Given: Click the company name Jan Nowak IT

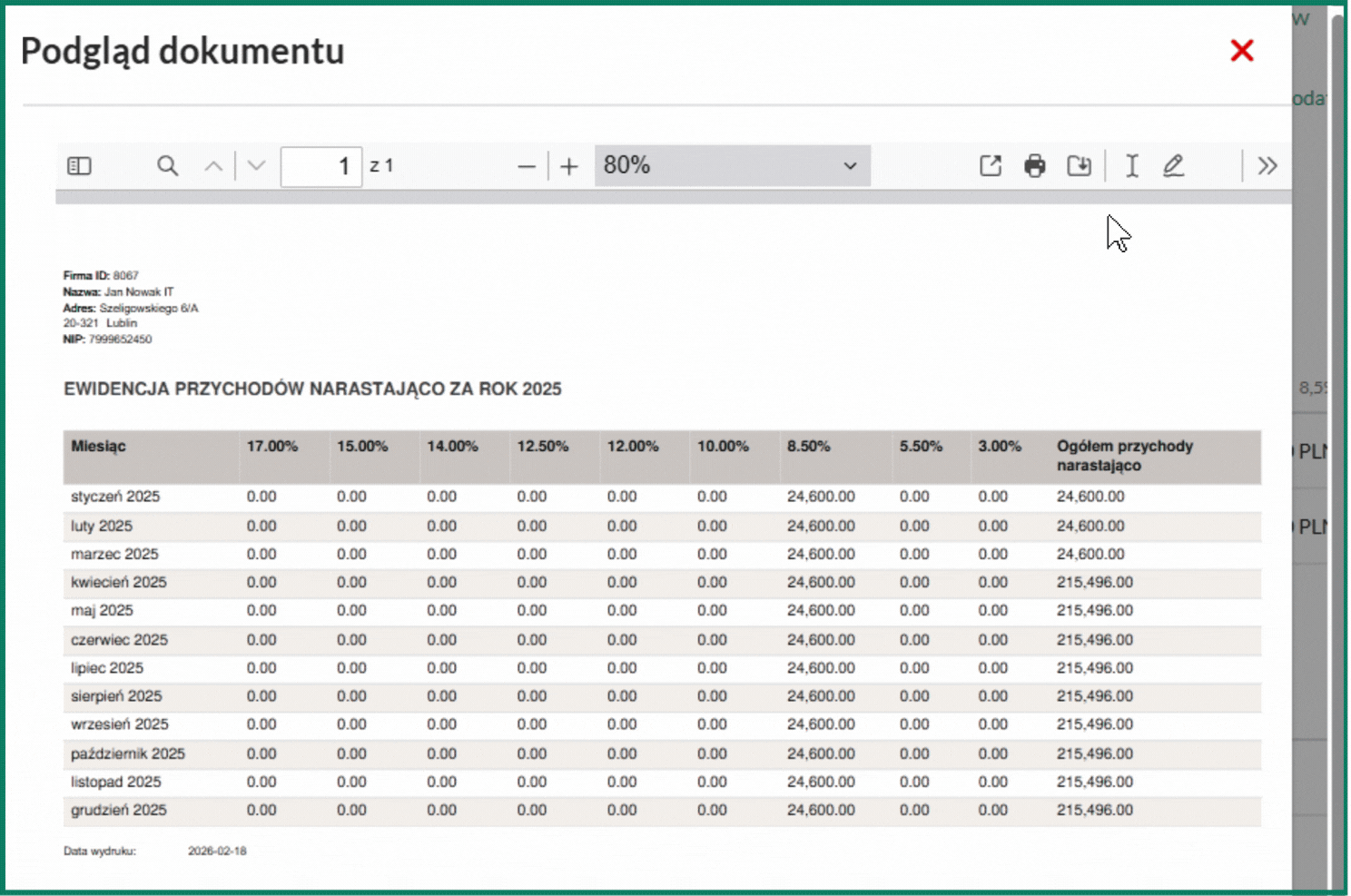Looking at the screenshot, I should click(139, 291).
